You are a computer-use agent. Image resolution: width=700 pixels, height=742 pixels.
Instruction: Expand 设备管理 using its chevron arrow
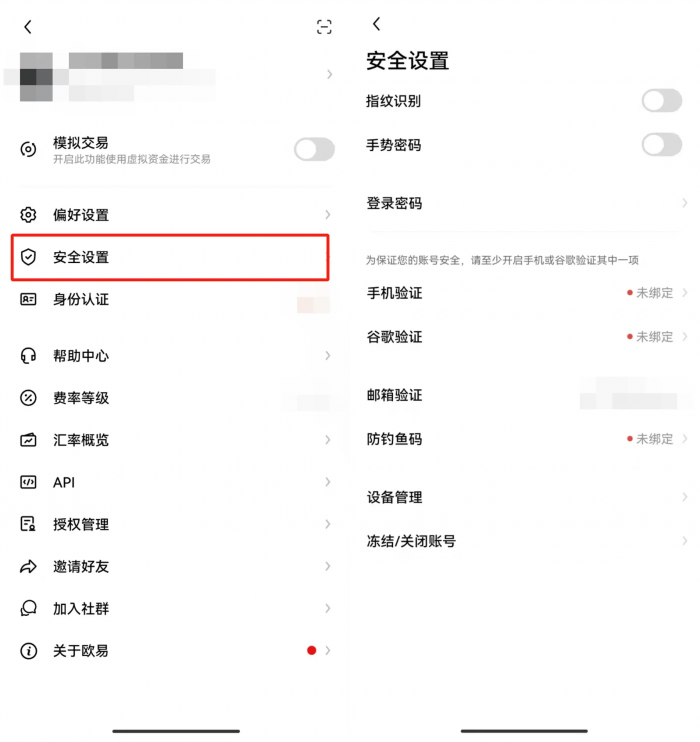(x=685, y=497)
